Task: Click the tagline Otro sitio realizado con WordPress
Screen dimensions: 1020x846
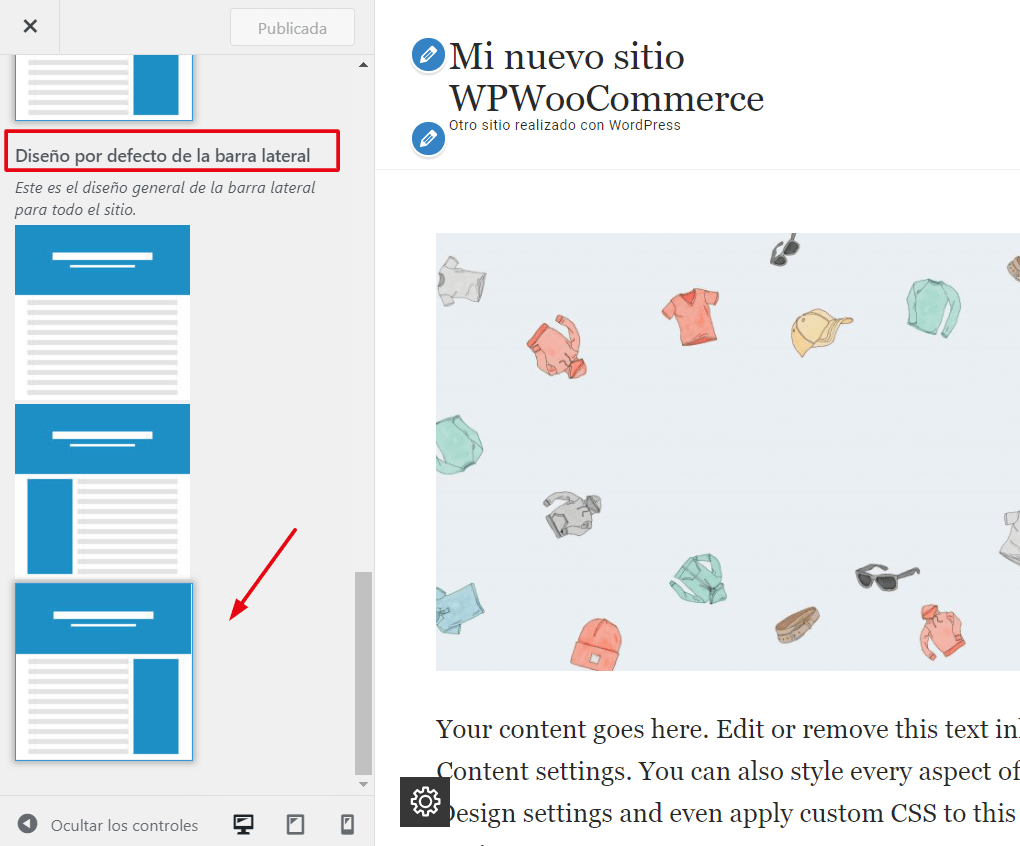Action: 565,125
